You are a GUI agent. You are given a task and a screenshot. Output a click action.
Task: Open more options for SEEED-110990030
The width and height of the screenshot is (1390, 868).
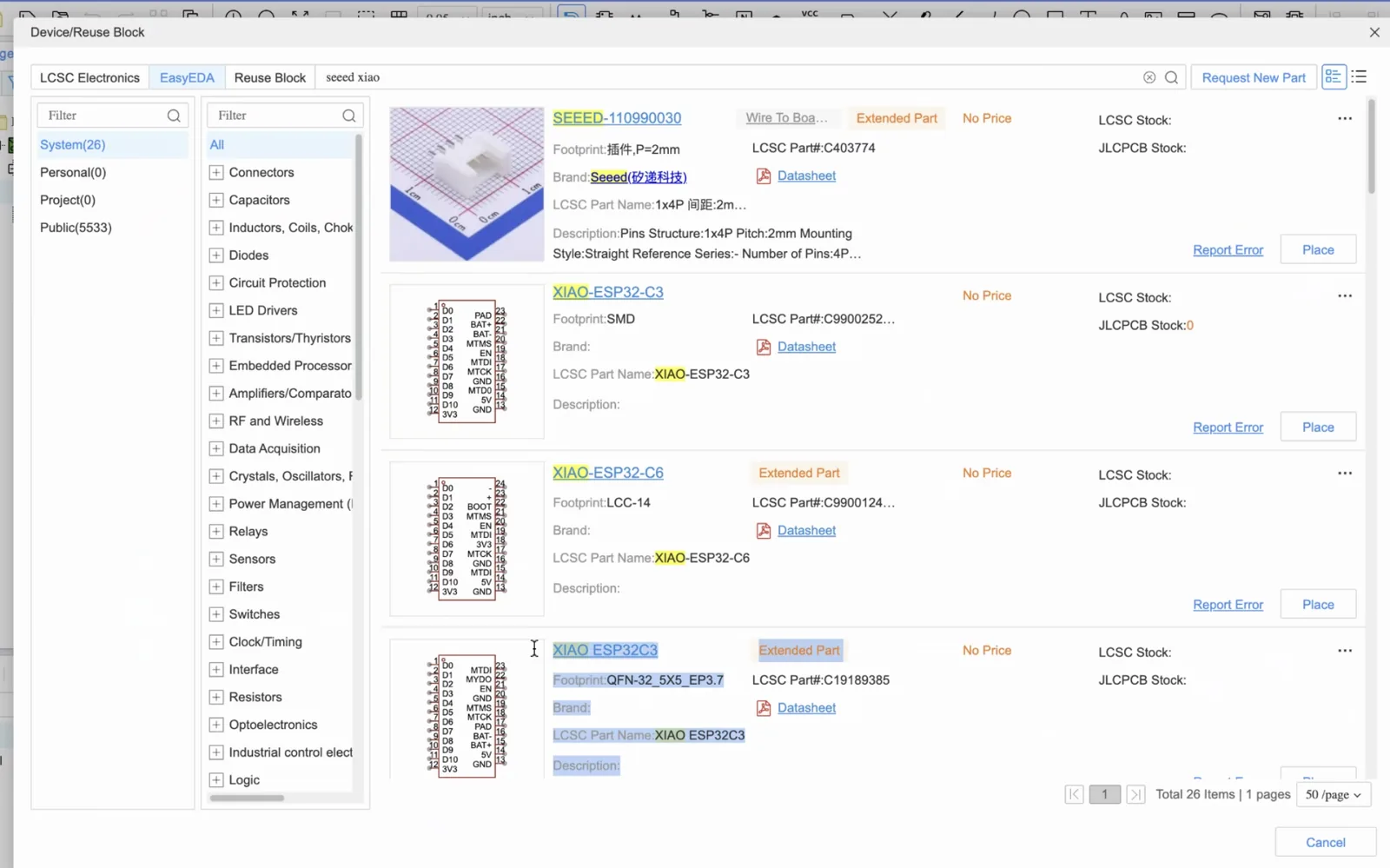click(1345, 118)
